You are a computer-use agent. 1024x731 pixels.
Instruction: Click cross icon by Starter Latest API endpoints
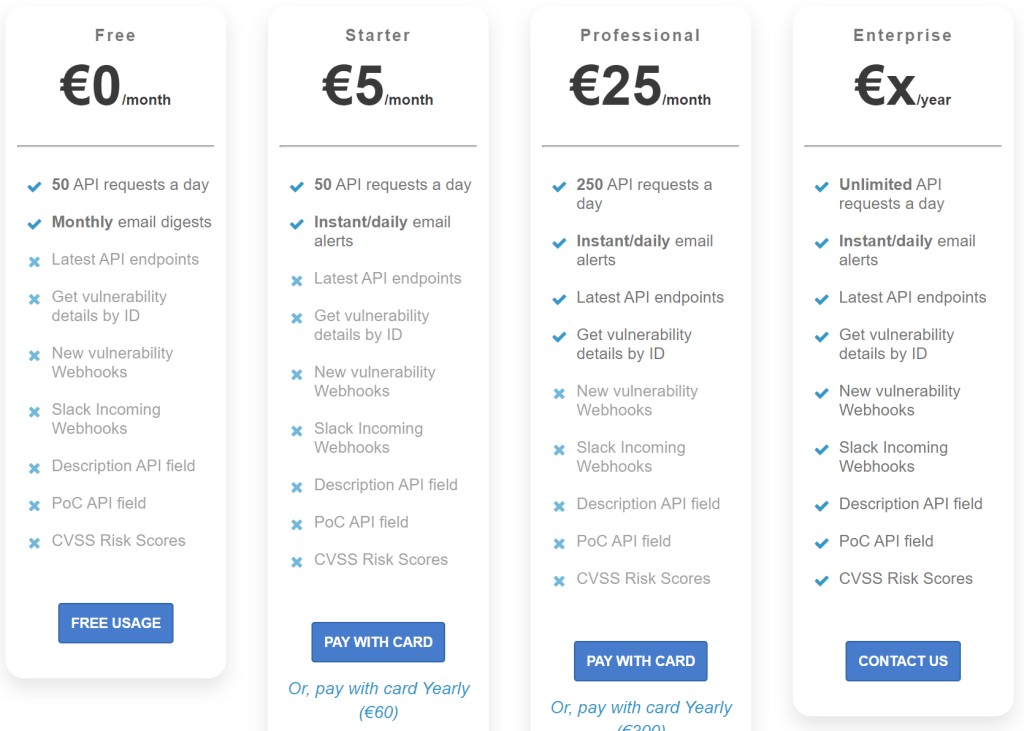click(x=297, y=281)
